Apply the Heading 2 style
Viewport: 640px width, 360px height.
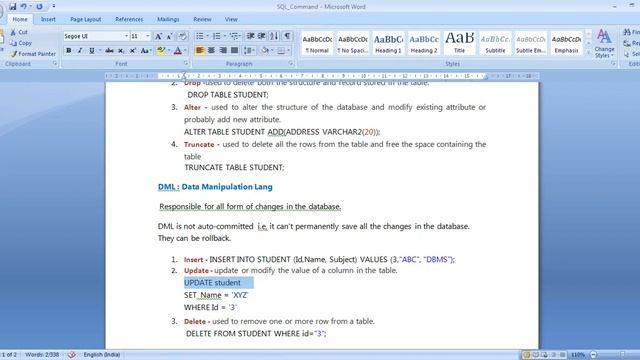pyautogui.click(x=424, y=44)
